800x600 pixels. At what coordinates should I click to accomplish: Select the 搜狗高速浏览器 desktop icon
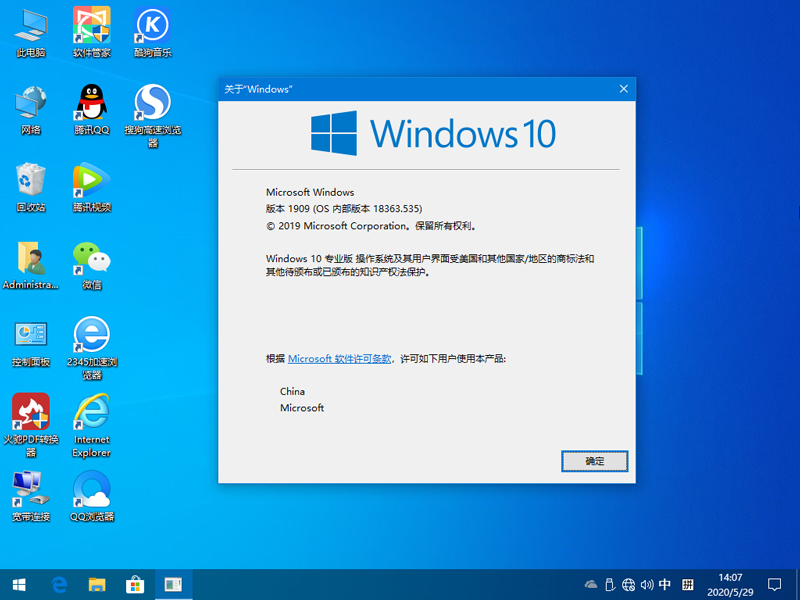tap(152, 103)
